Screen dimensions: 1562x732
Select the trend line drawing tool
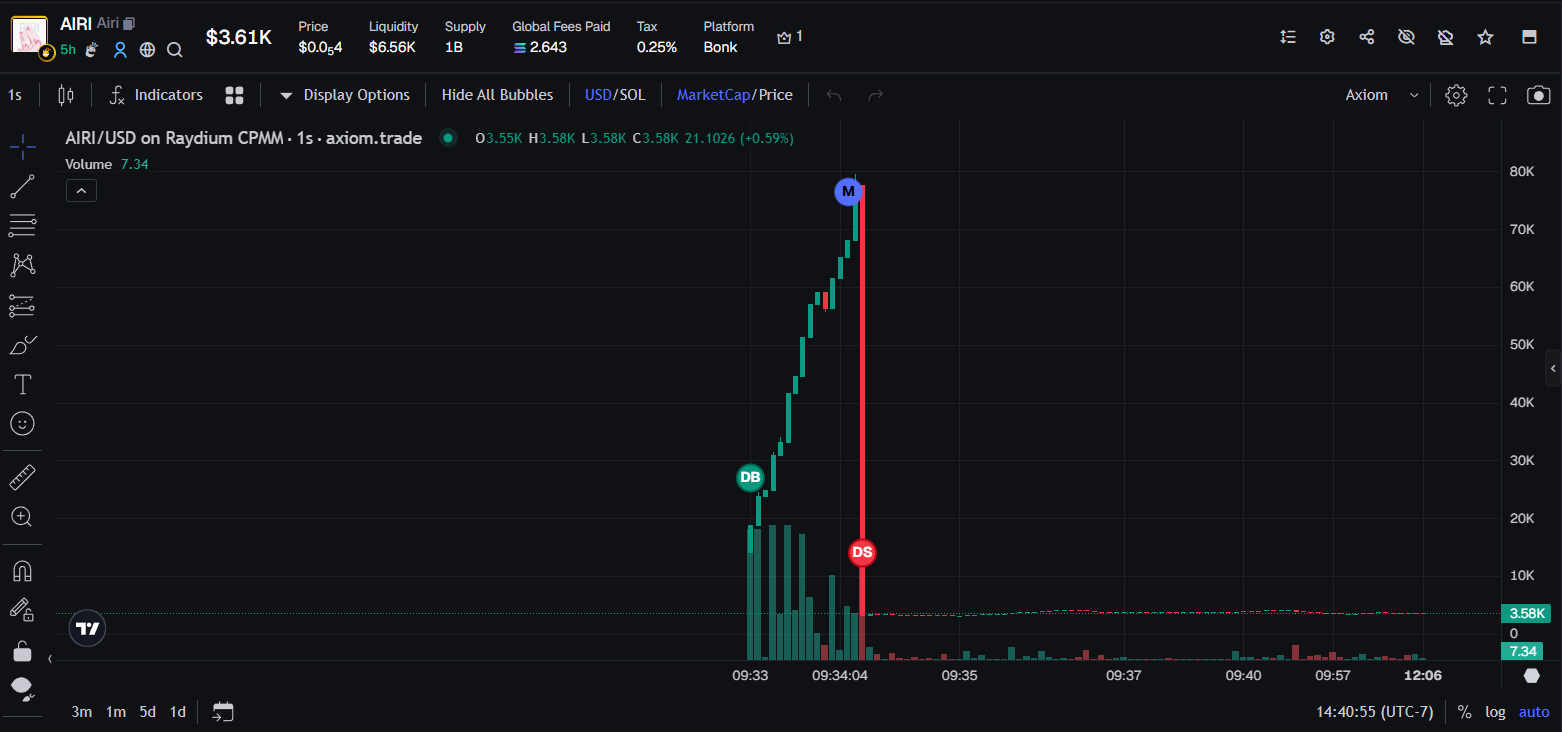pos(22,186)
